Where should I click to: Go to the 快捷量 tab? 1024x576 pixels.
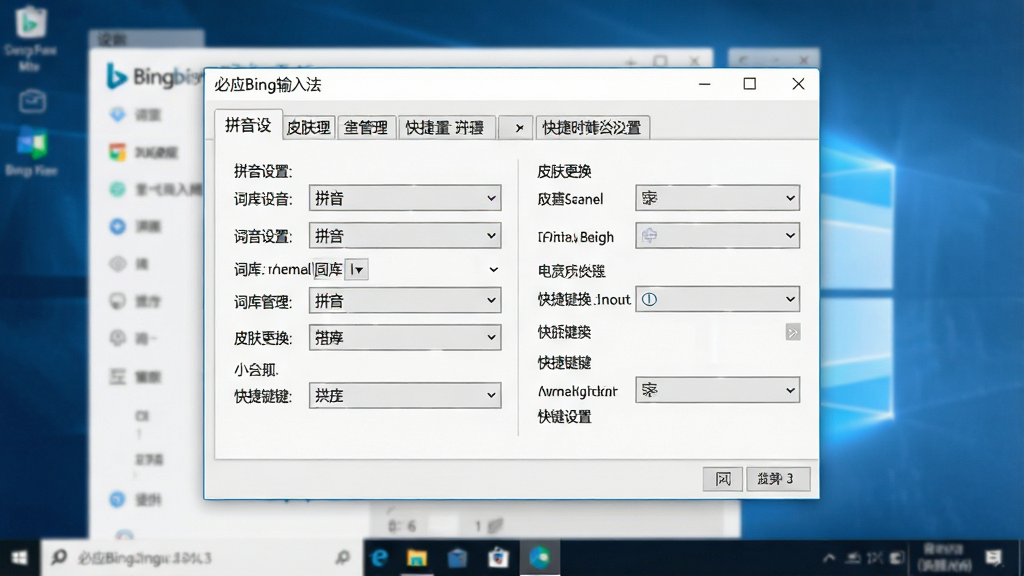447,127
